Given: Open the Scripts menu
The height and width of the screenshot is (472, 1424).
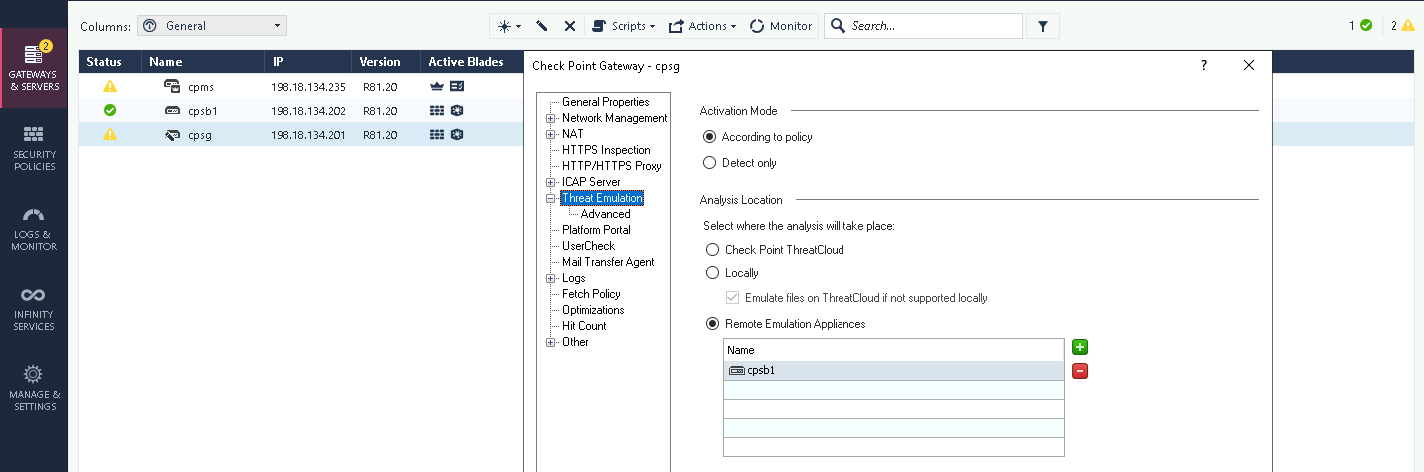Looking at the screenshot, I should point(623,26).
